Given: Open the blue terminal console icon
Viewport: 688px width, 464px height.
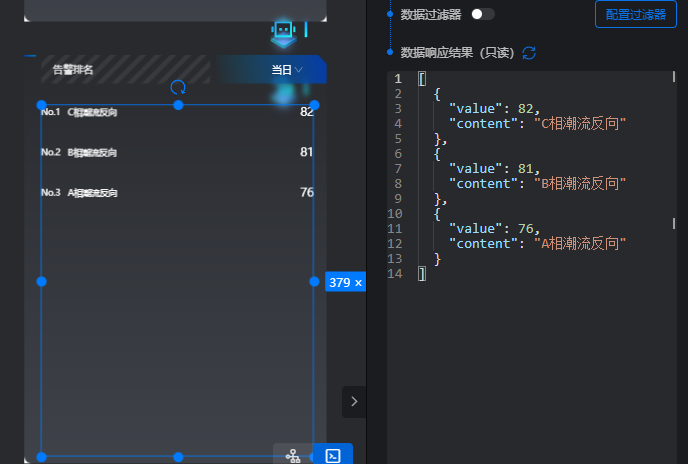Looking at the screenshot, I should pyautogui.click(x=333, y=455).
